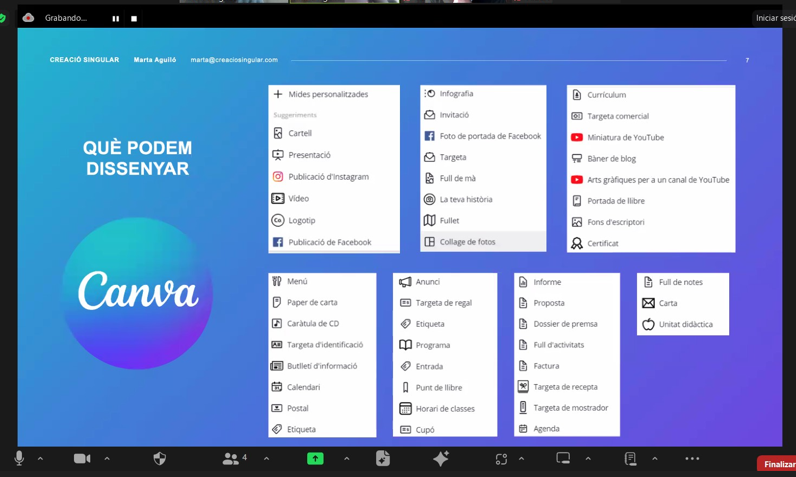Screen dimensions: 796x477
Task: Choose Programa book option
Action: coord(425,345)
